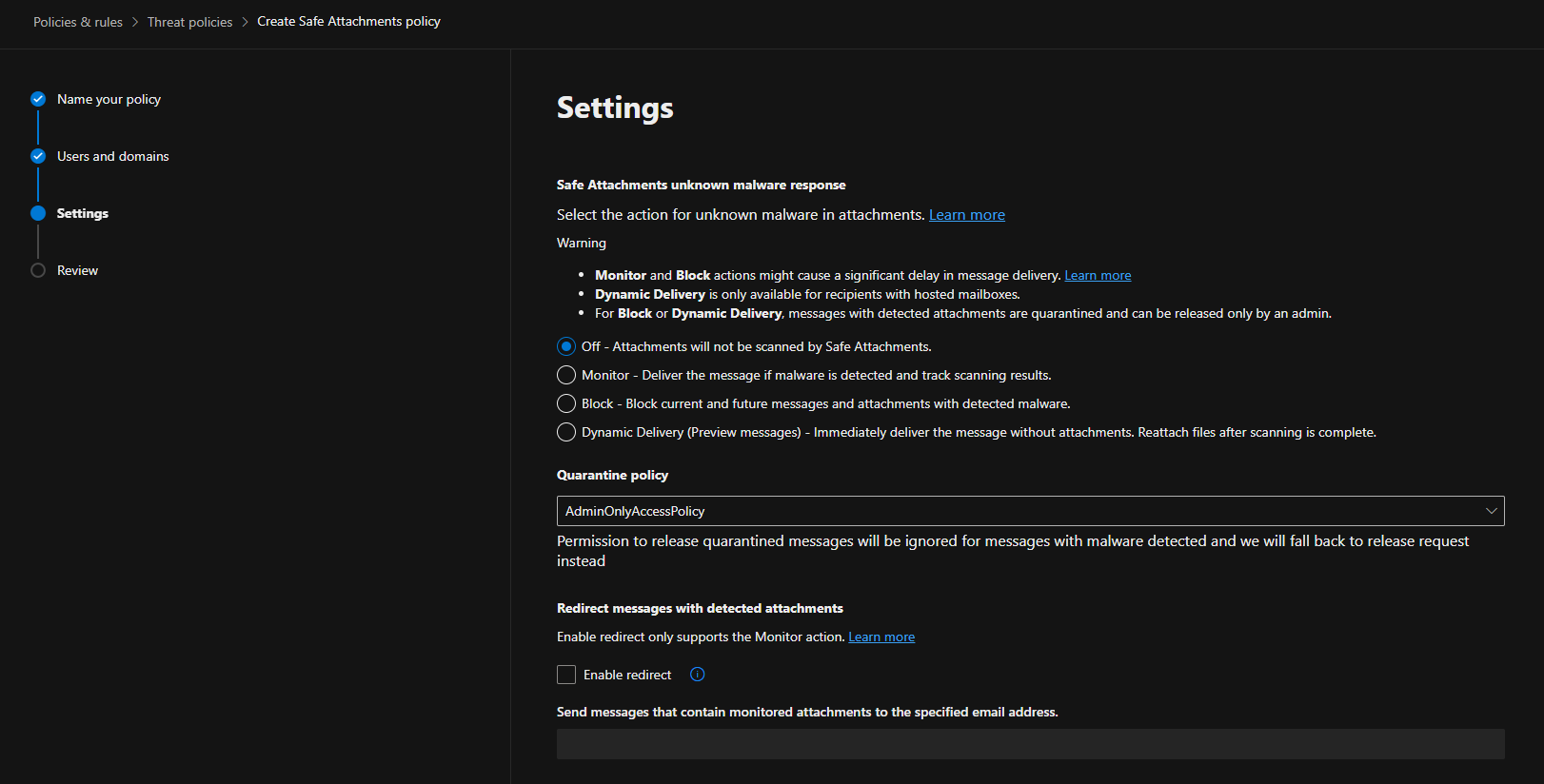1544x784 pixels.
Task: Open the AdminOnlyAccessPolicy quarantine policy dropdown
Action: [x=1030, y=511]
